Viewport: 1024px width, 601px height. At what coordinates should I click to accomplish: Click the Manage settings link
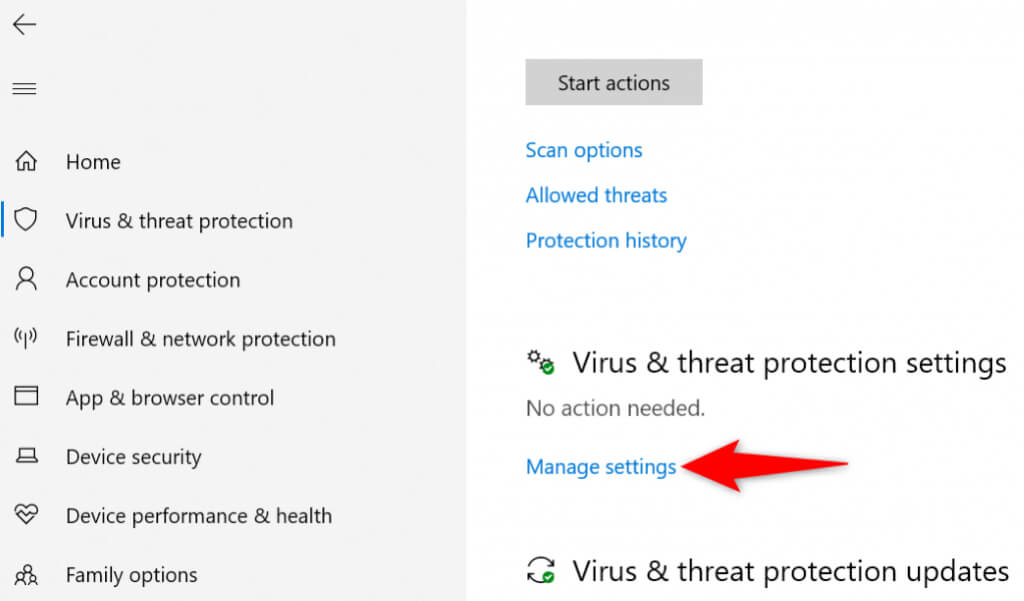pos(601,466)
